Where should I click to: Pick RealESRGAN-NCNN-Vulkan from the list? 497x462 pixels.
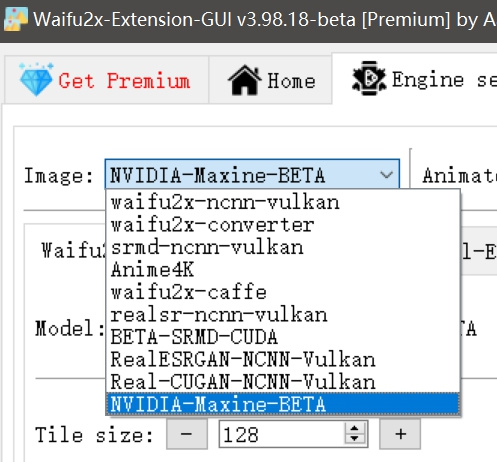point(283,359)
